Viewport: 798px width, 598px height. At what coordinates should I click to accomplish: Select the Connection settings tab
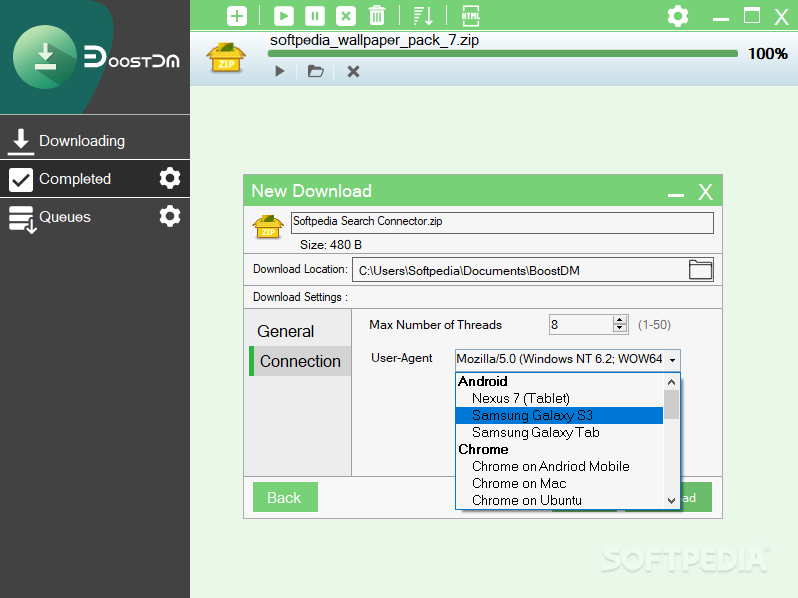(300, 361)
